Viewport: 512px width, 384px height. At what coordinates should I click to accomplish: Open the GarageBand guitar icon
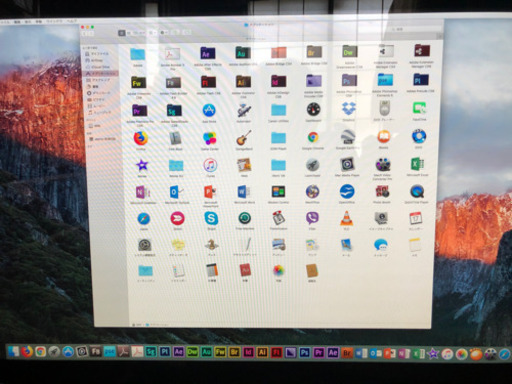[x=244, y=138]
